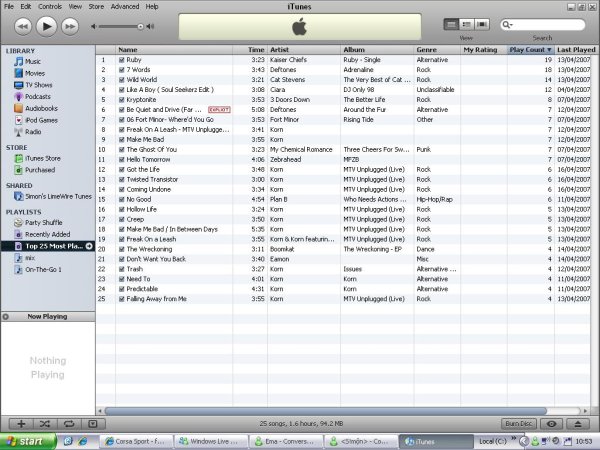Screen dimensions: 600x450
Task: Sort by the Play Count column arrow
Action: (549, 49)
